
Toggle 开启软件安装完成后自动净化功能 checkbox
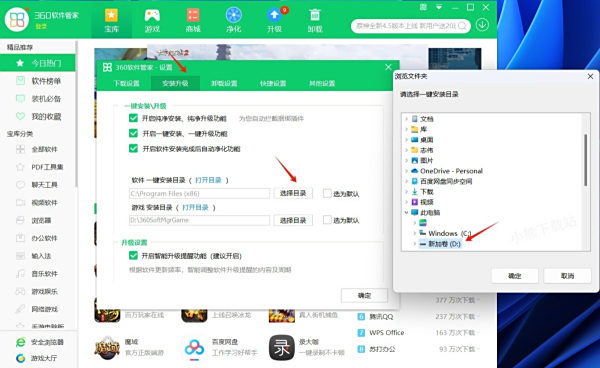click(133, 148)
